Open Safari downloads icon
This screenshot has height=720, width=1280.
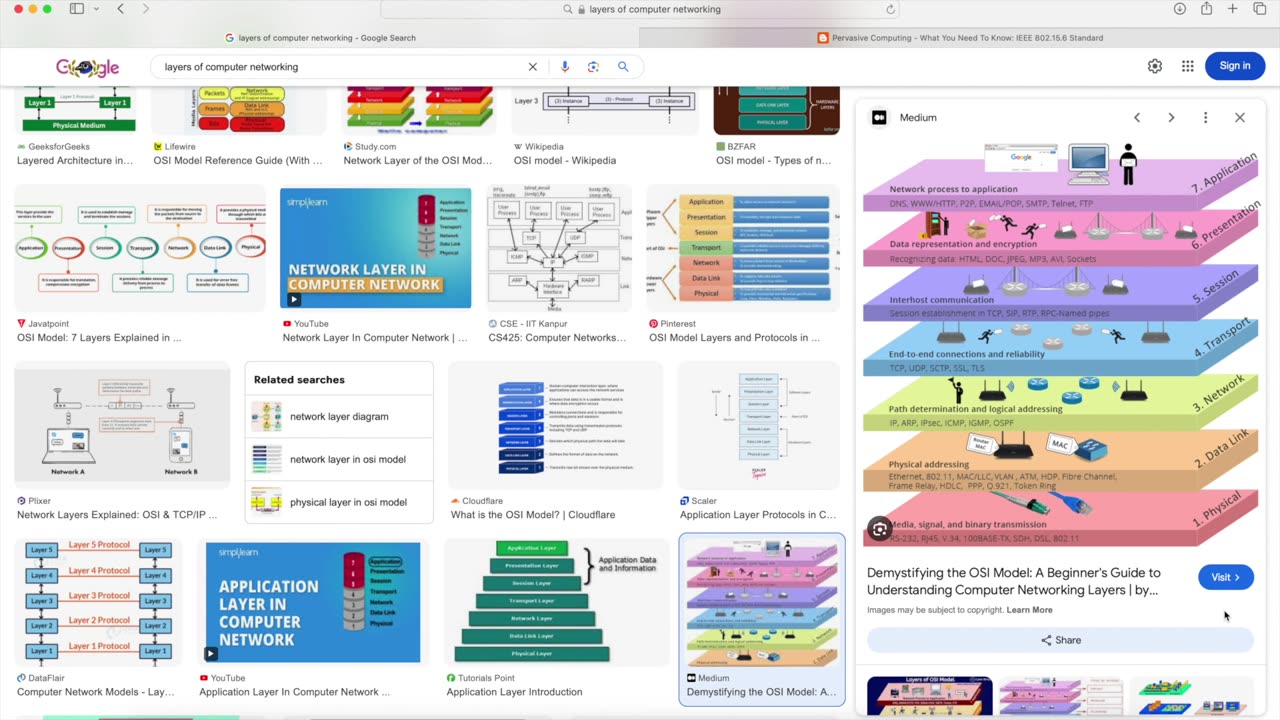[x=1179, y=9]
